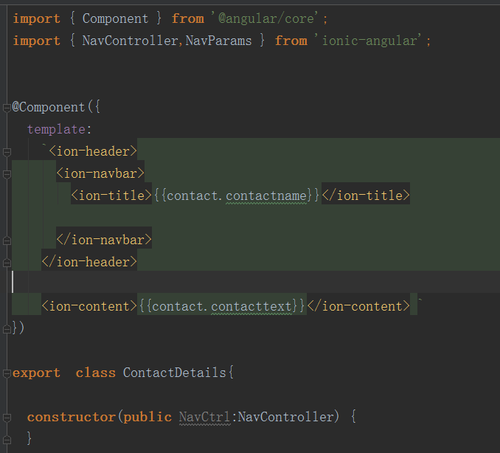
Task: Click the closing </ion-title> tag
Action: point(366,196)
